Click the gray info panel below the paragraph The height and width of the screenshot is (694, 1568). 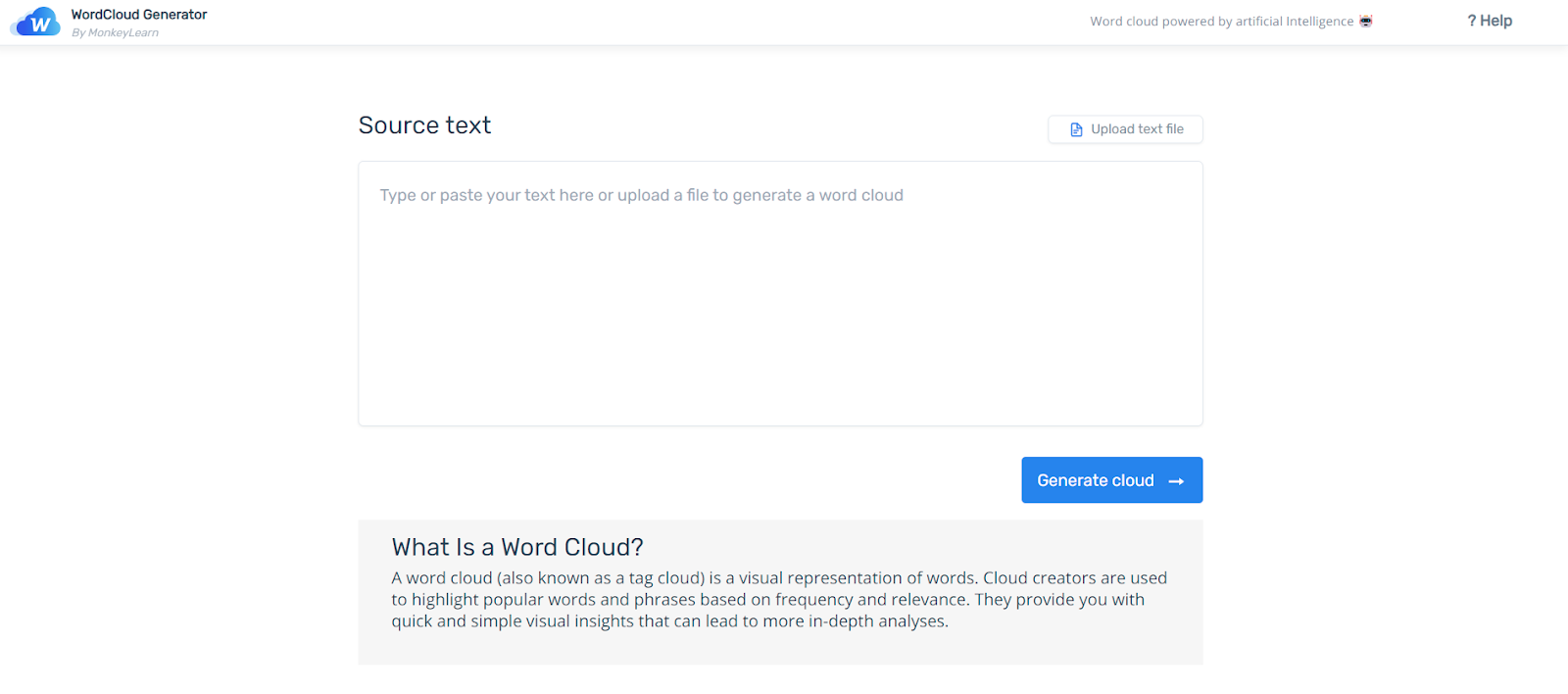[x=780, y=649]
